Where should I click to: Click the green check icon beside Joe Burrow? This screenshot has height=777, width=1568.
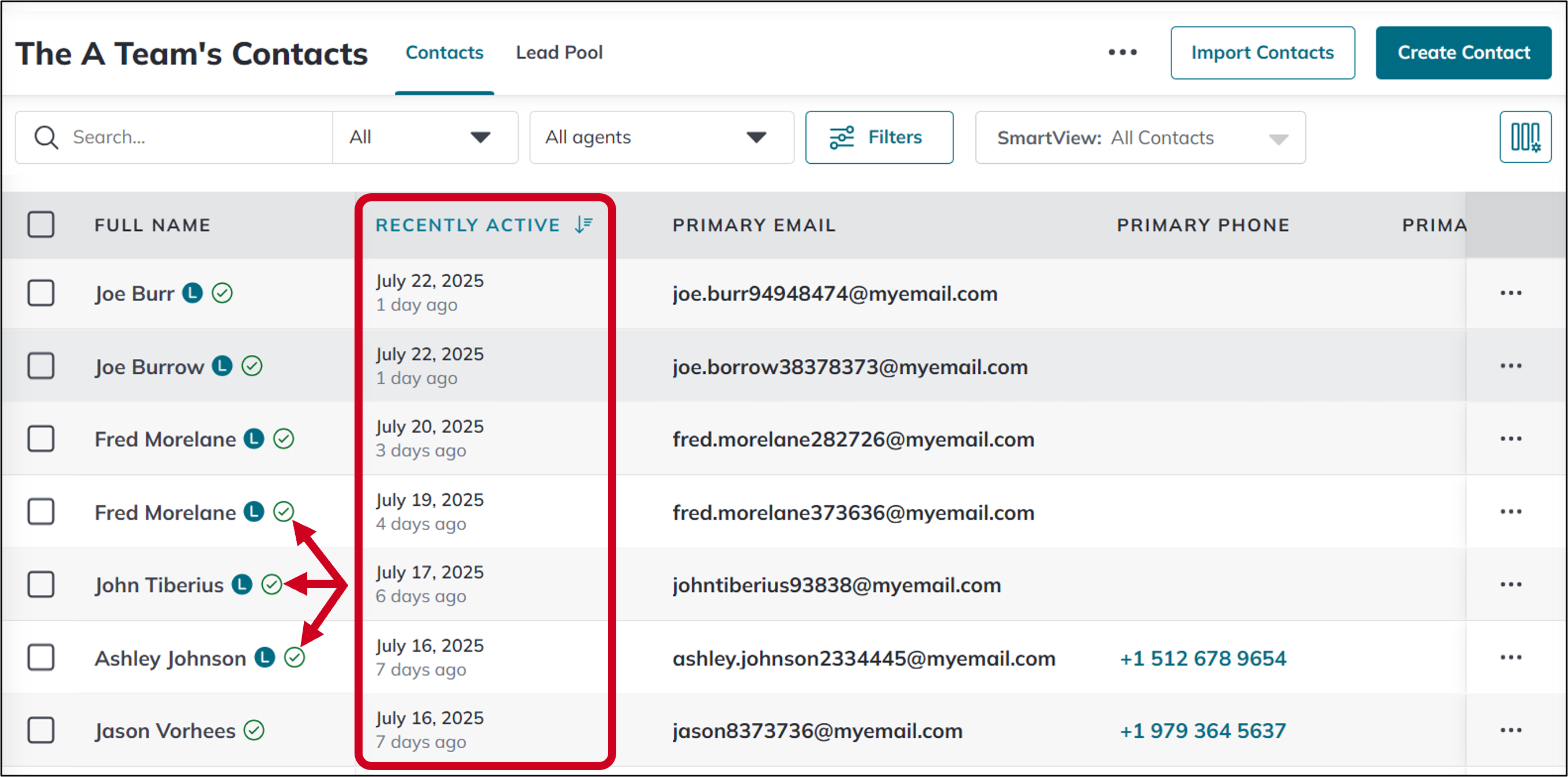pyautogui.click(x=252, y=366)
